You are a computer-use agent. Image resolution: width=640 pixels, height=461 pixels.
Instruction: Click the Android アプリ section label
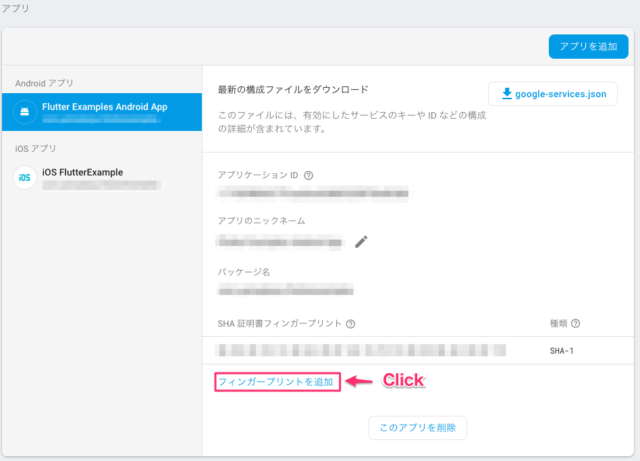click(44, 83)
